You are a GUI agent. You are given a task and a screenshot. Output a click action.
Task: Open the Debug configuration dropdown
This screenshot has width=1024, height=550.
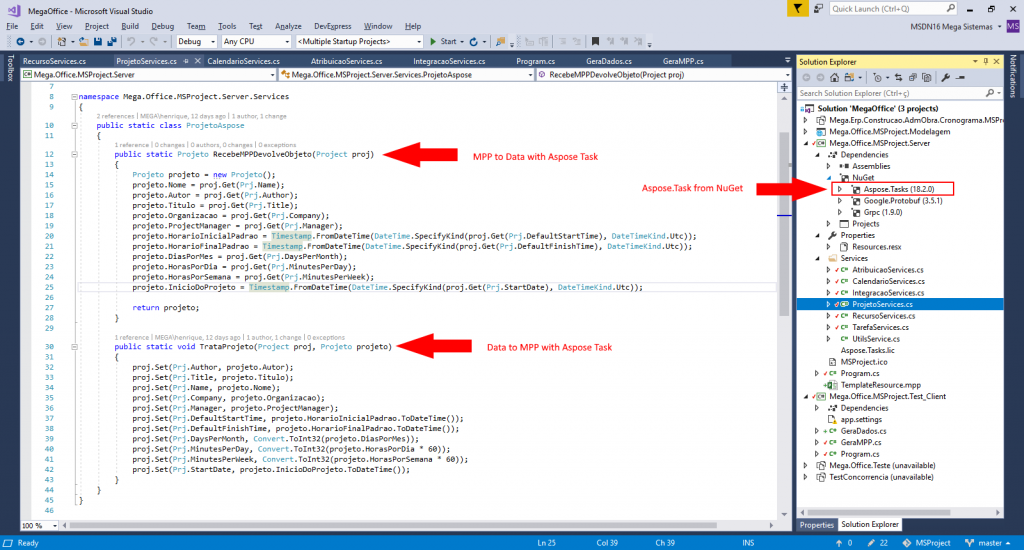pos(195,42)
